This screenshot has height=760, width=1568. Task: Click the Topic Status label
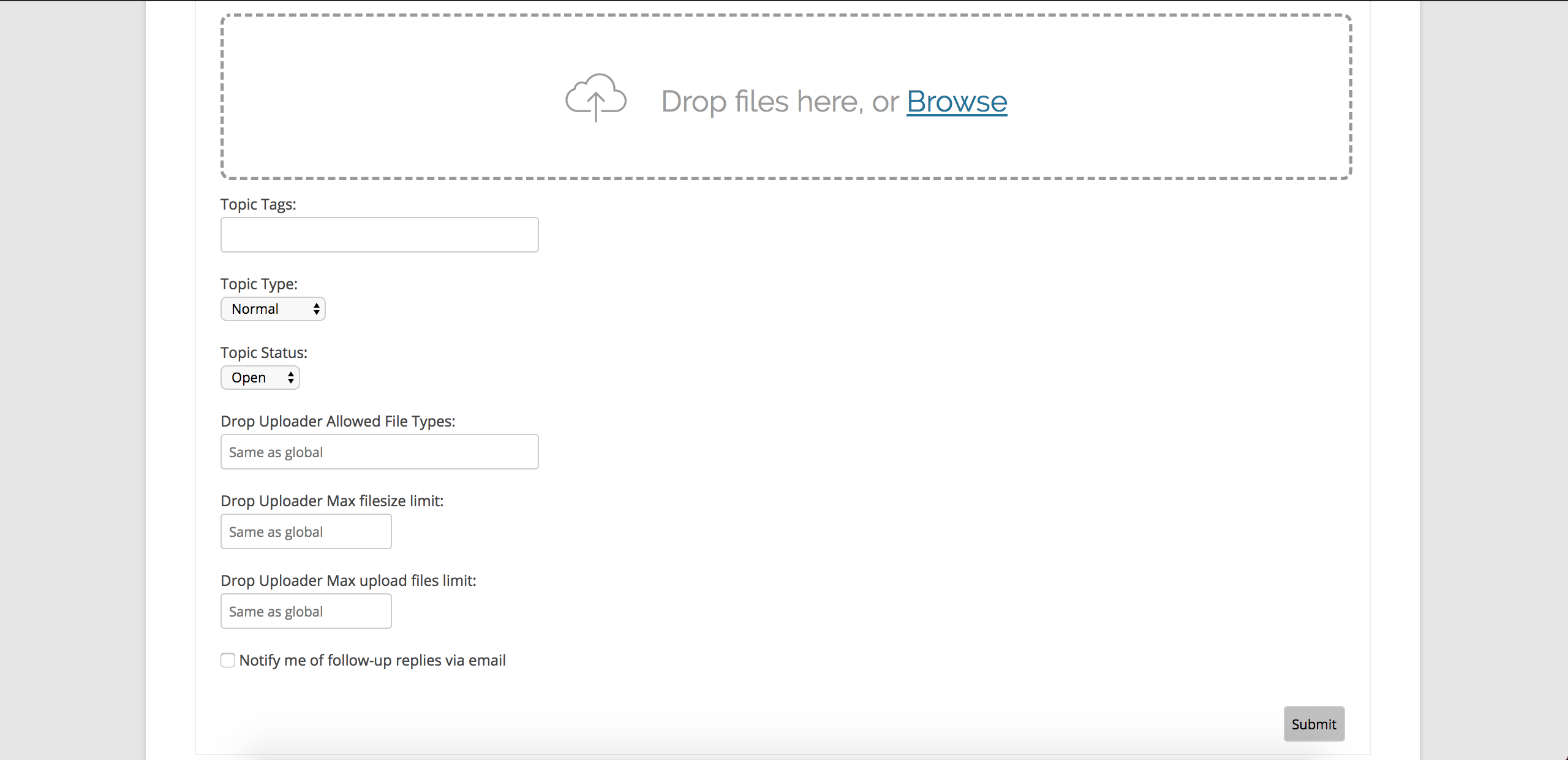click(263, 352)
